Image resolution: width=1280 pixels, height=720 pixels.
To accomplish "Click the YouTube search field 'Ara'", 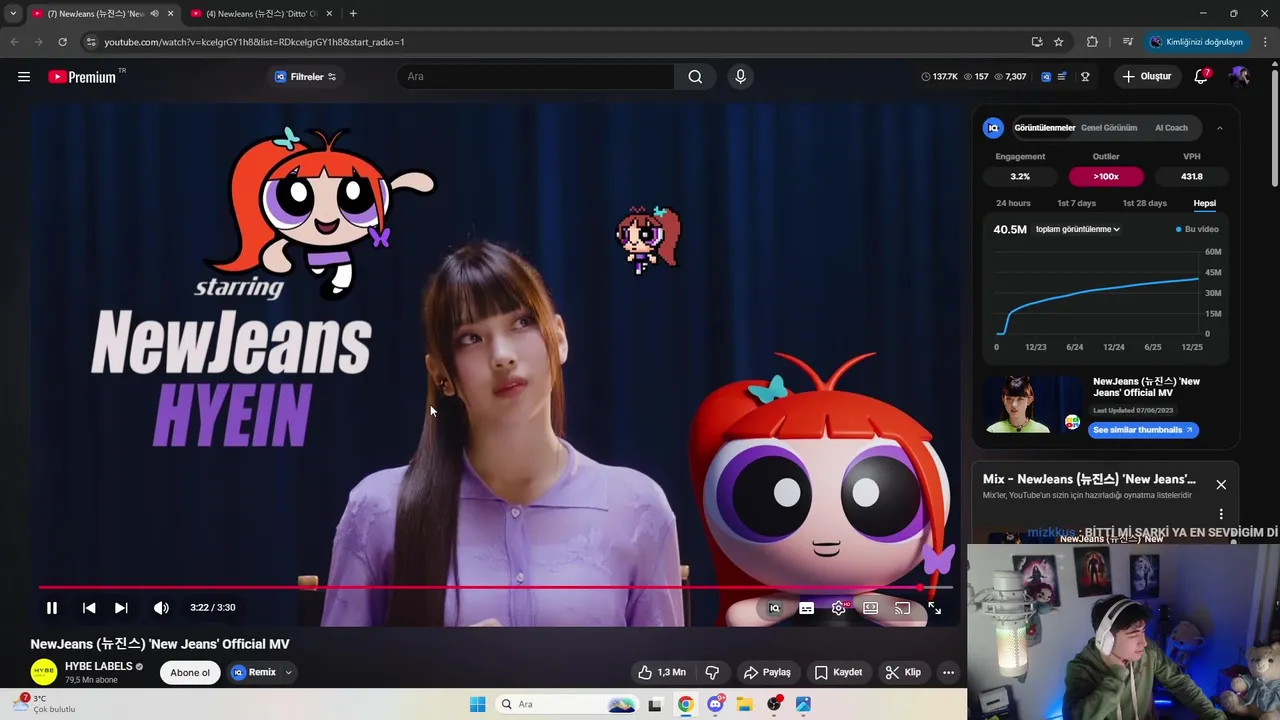I will coord(536,77).
